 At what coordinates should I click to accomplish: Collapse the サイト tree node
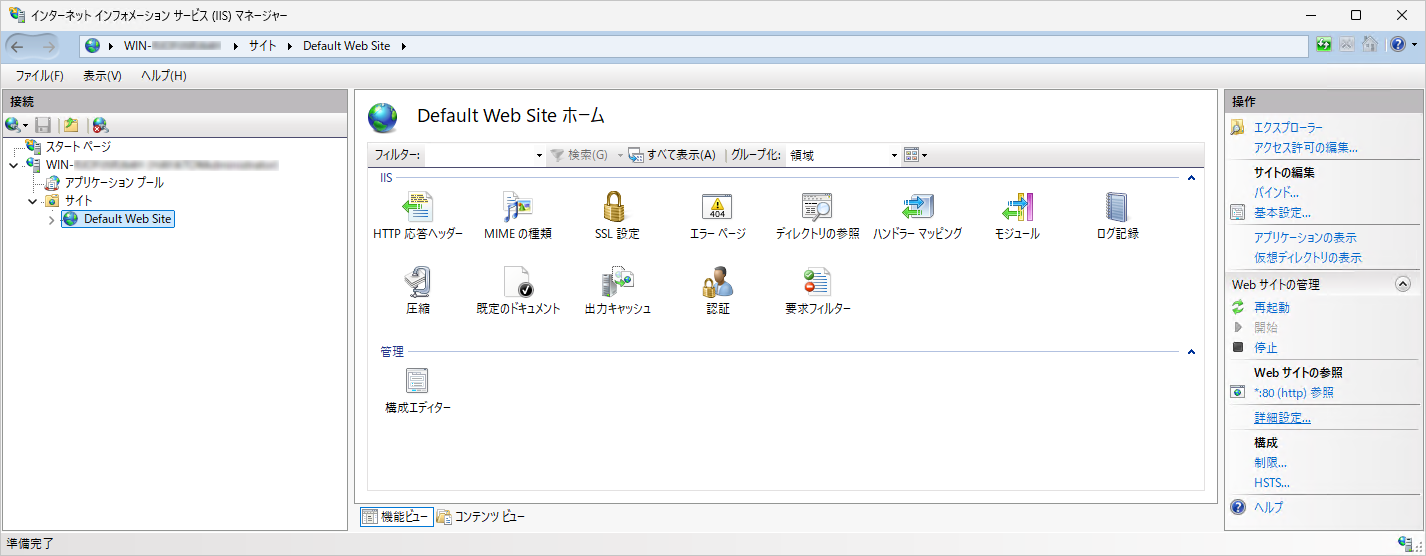33,201
